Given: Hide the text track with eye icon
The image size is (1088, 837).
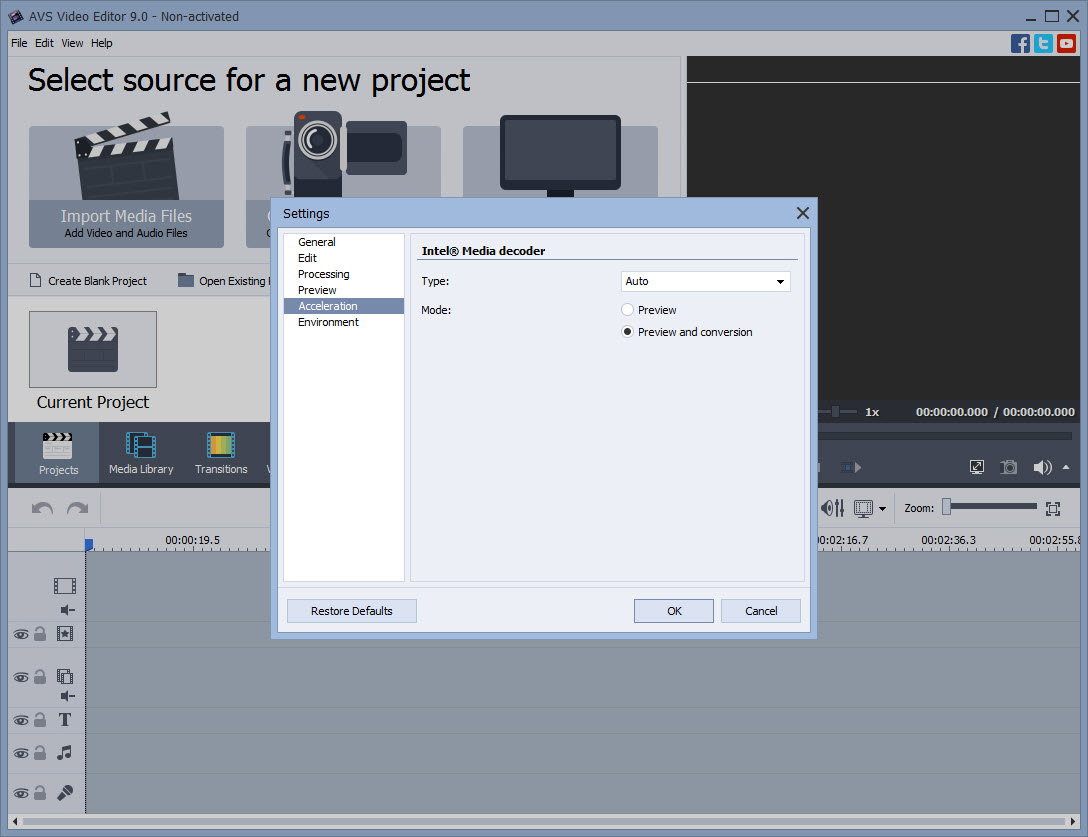Looking at the screenshot, I should click(x=20, y=720).
